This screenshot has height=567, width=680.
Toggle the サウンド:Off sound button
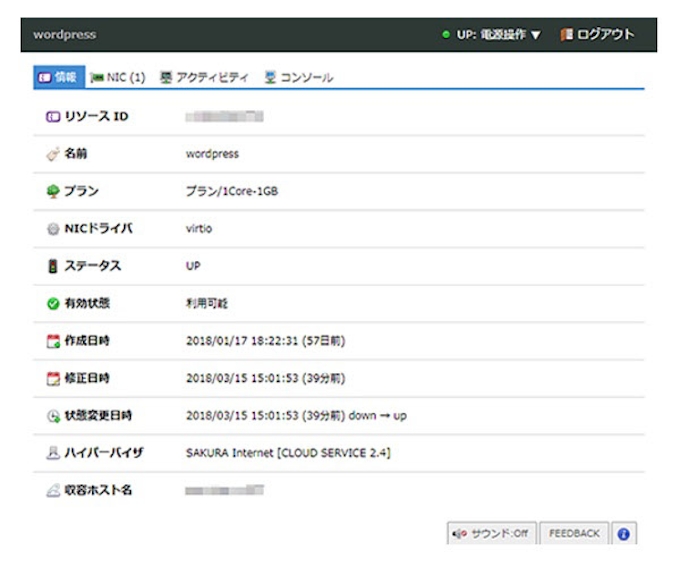[x=490, y=534]
